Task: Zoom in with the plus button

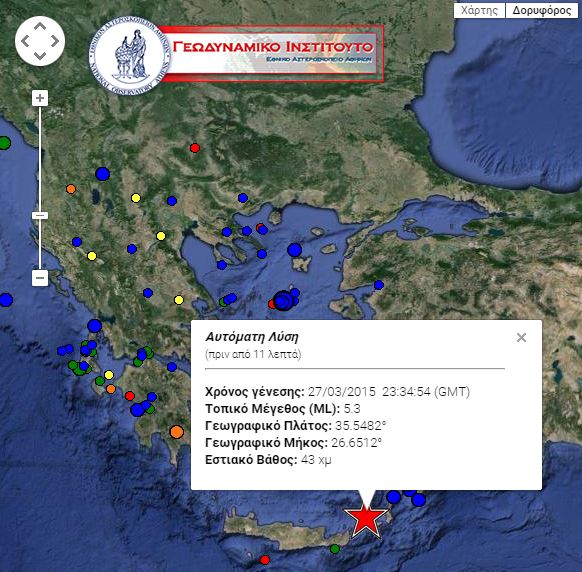Action: pyautogui.click(x=40, y=98)
